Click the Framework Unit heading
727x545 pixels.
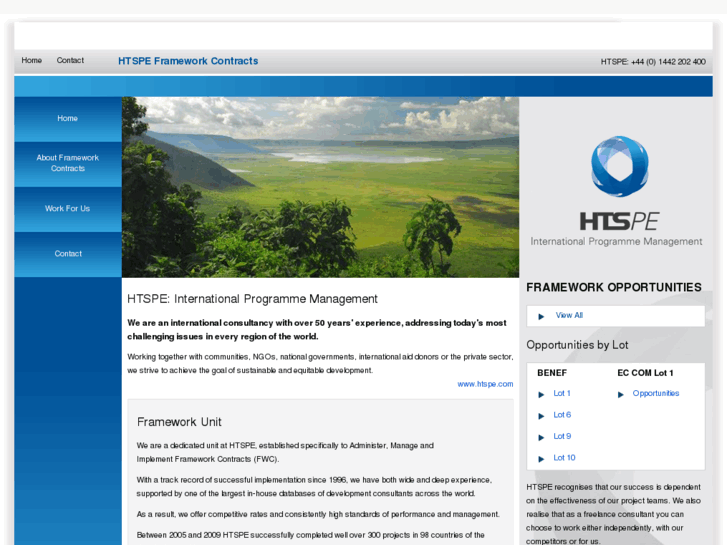tap(179, 422)
